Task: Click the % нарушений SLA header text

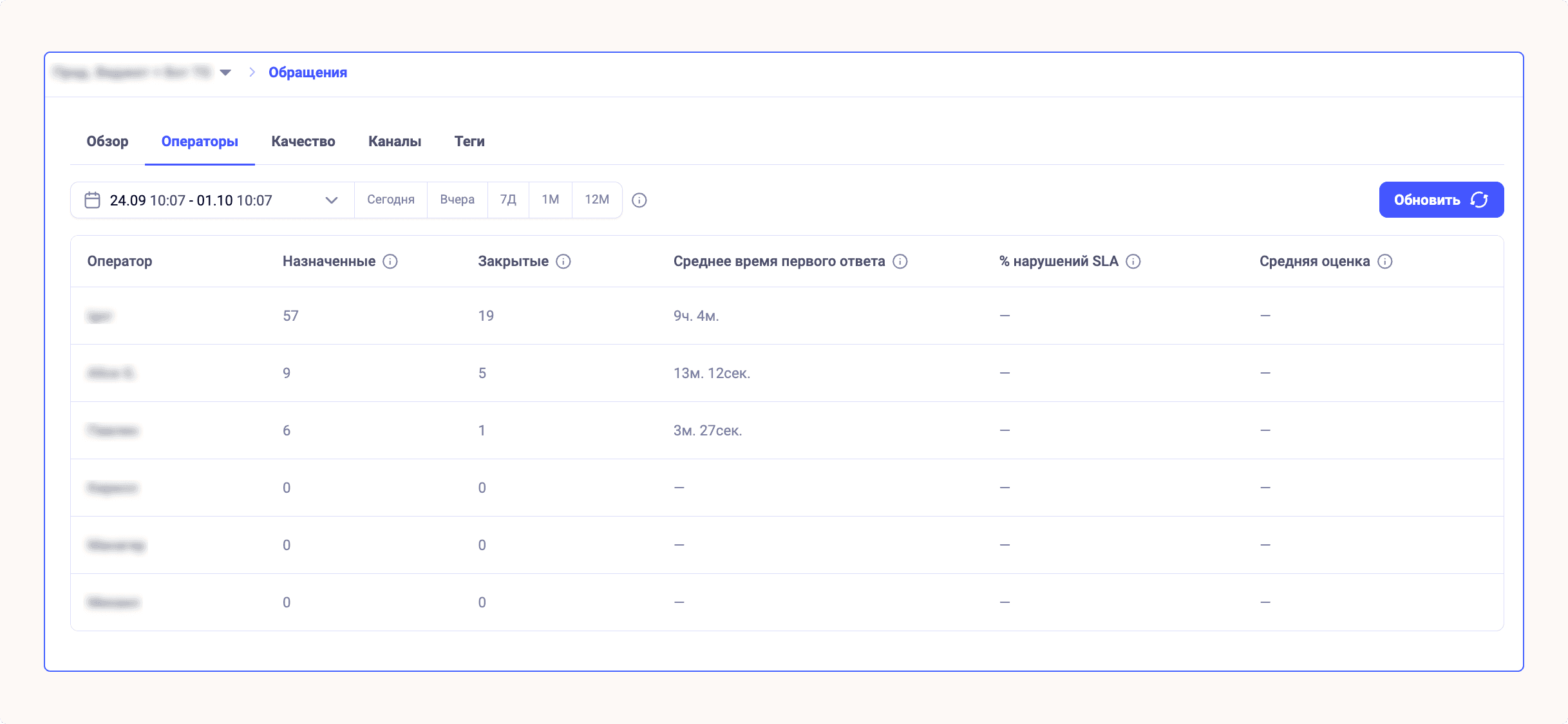Action: coord(1059,262)
